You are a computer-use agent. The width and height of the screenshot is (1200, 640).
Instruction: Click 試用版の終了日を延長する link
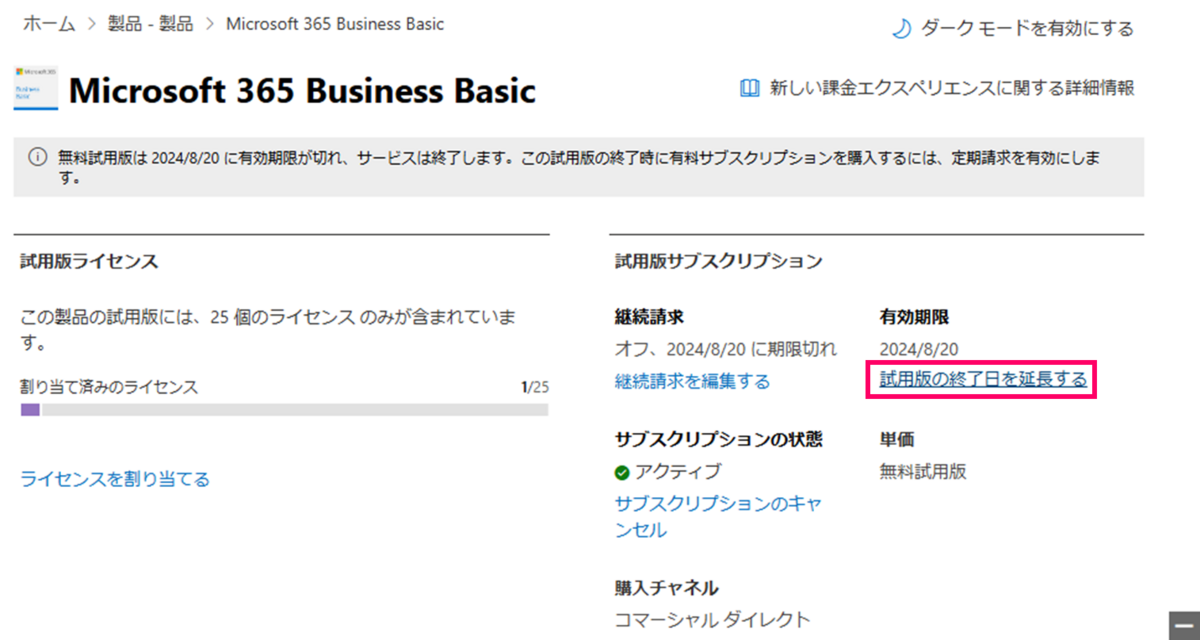coord(983,379)
